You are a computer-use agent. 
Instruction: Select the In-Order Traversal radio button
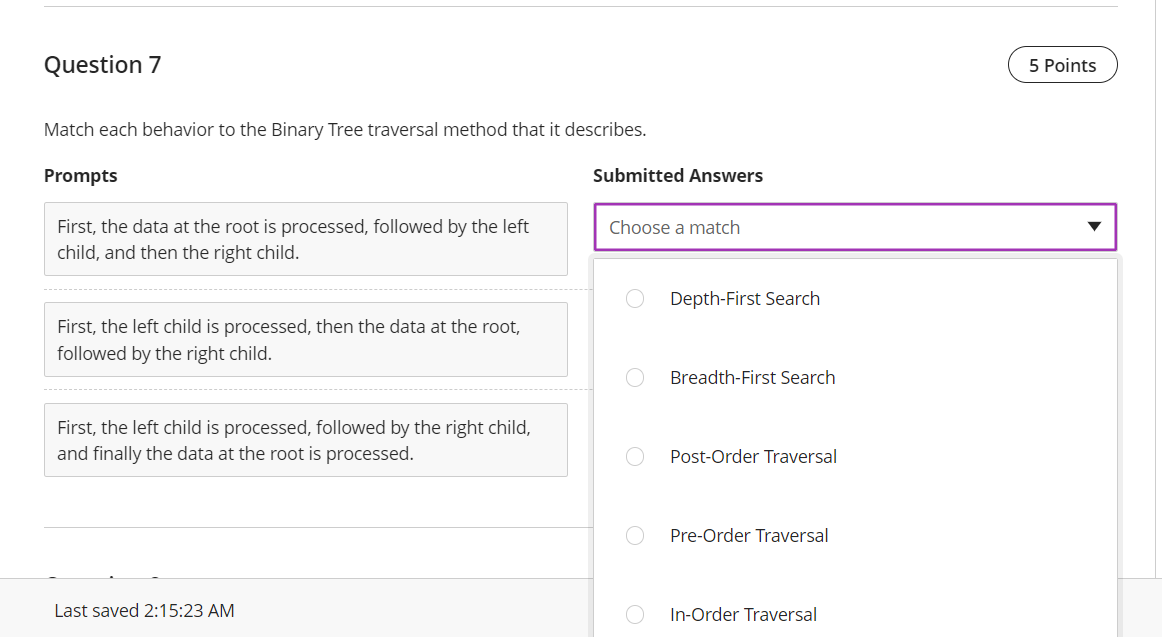(635, 614)
